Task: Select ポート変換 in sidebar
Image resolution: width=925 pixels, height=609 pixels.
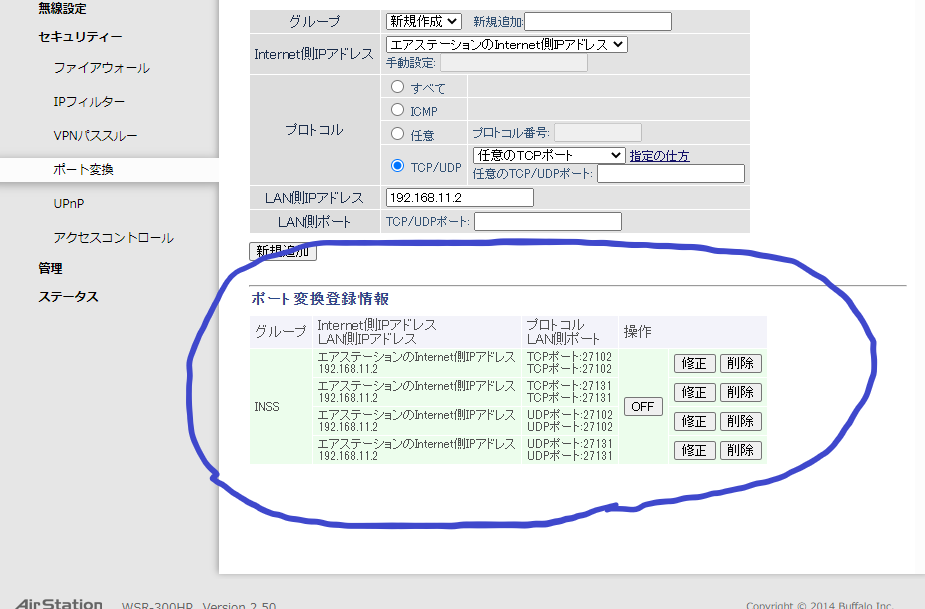Action: click(x=83, y=169)
